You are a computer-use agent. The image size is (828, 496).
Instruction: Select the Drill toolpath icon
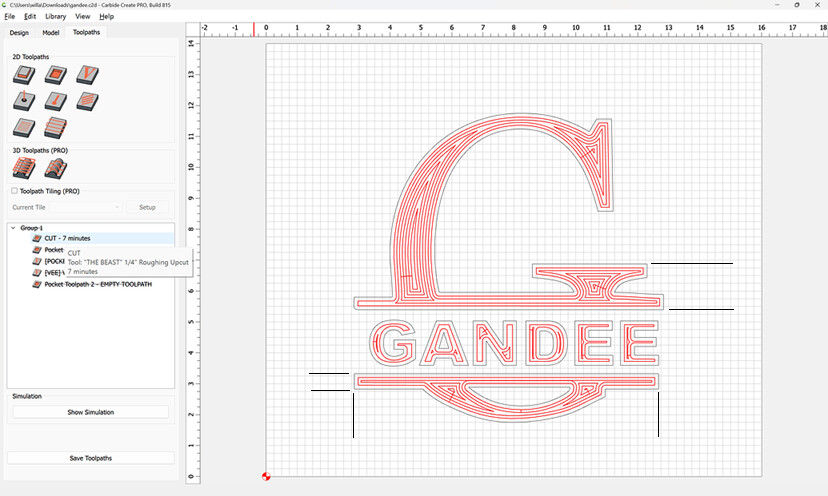click(x=24, y=101)
